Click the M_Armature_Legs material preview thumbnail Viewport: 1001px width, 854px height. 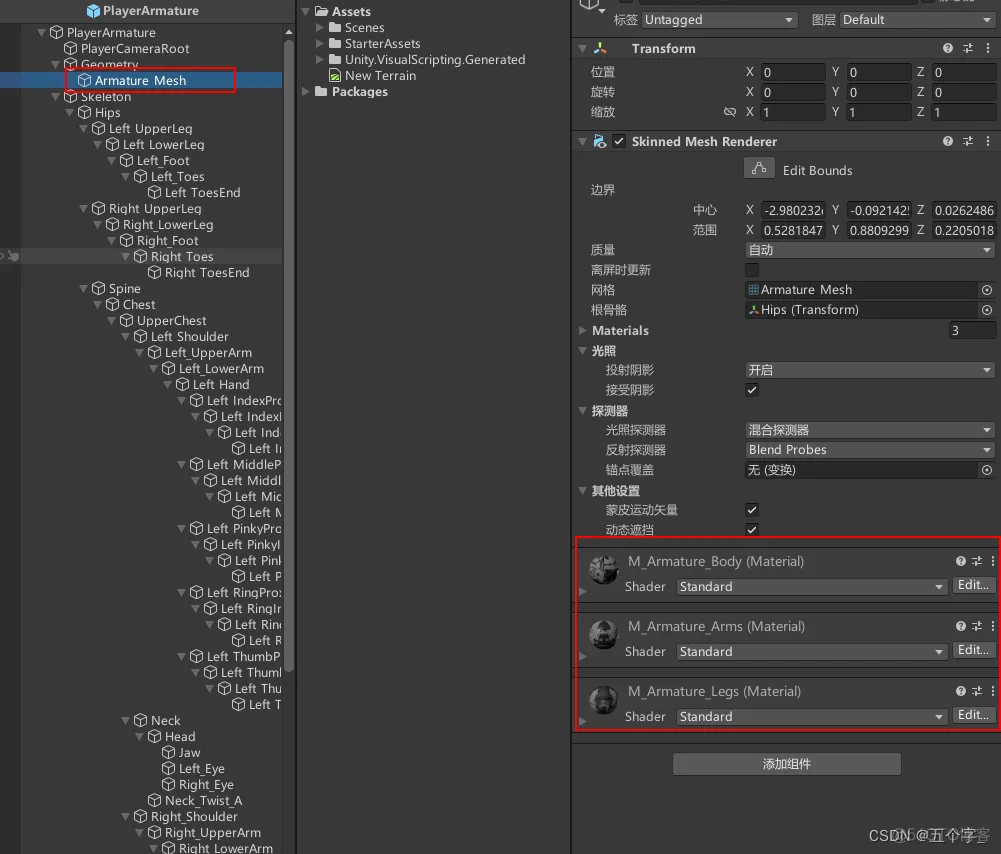(603, 700)
